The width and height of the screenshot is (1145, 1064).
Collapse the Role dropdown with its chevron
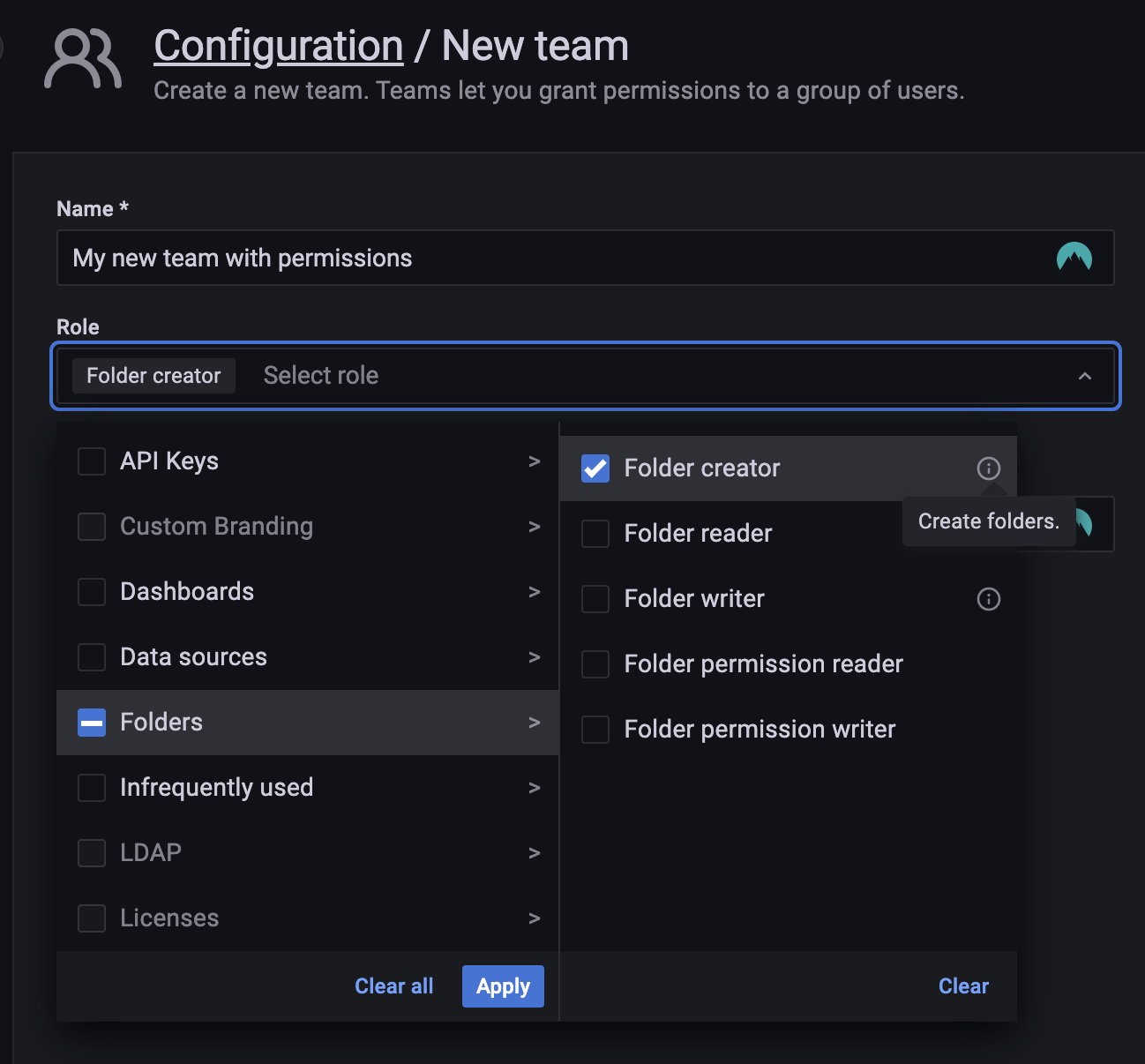coord(1085,376)
